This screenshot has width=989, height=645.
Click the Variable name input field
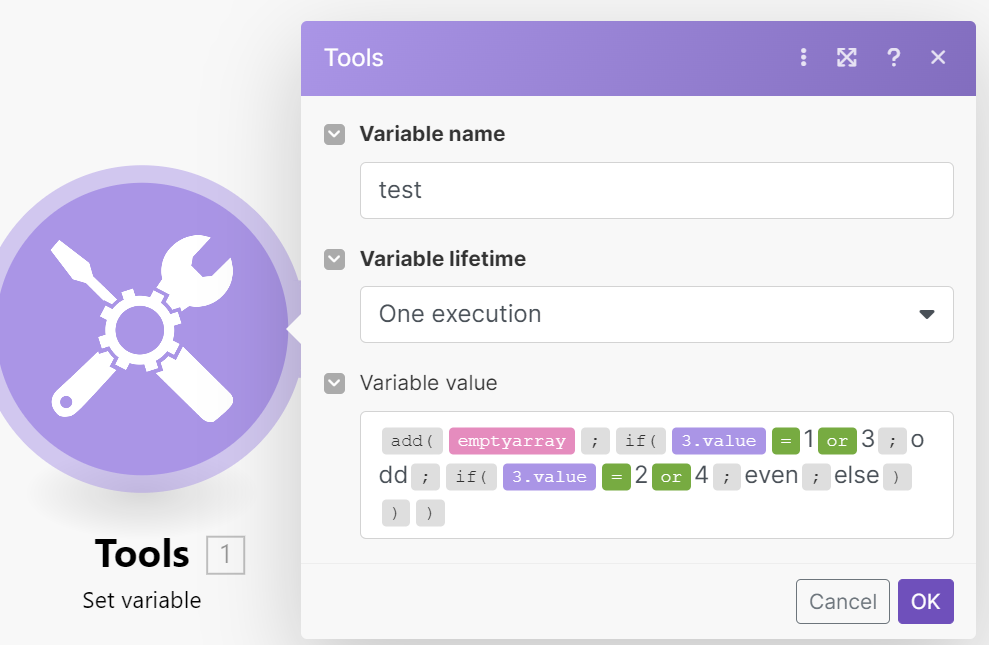(x=656, y=190)
